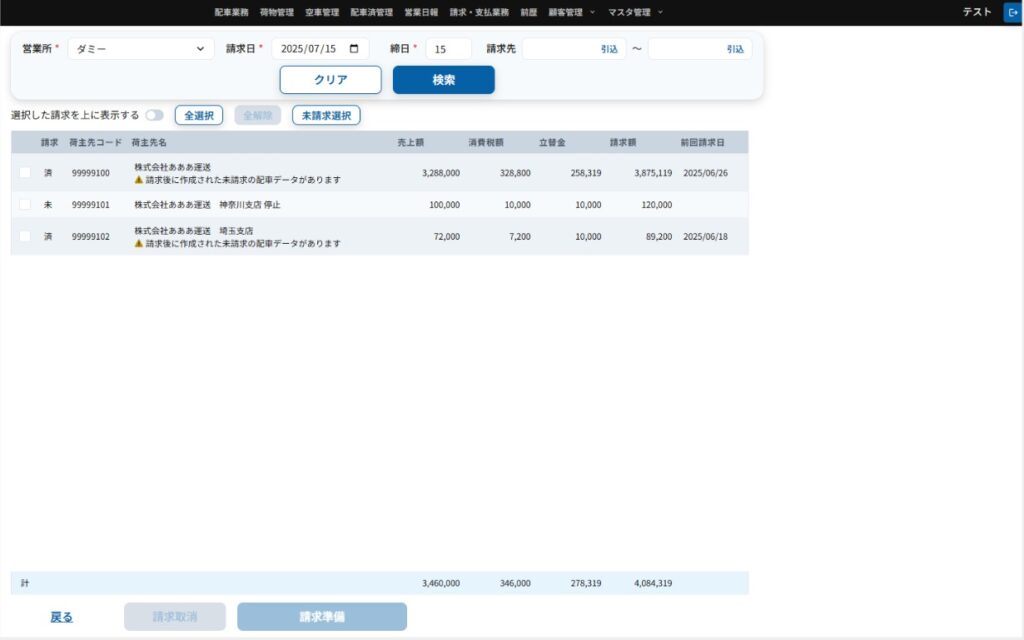The image size is (1024, 640).
Task: Click warning icon on 埼玉支店 row
Action: (139, 243)
